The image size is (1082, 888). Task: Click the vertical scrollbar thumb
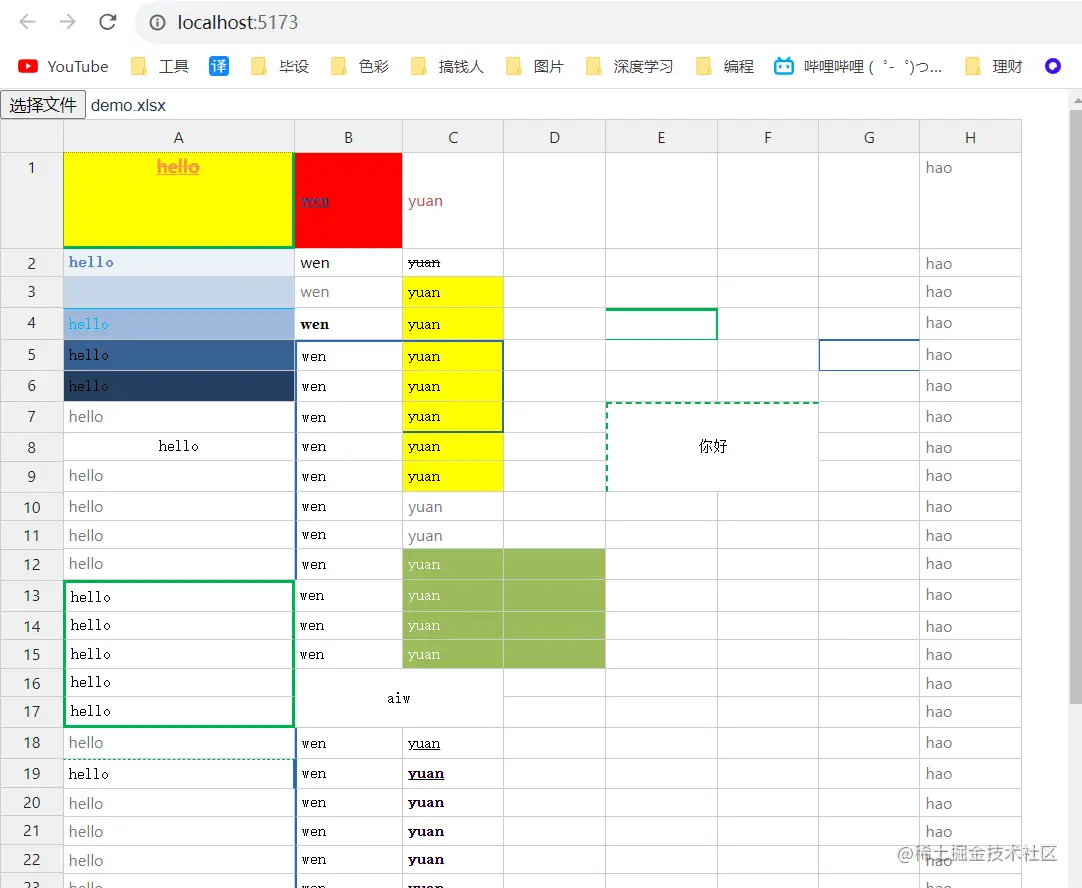1076,407
